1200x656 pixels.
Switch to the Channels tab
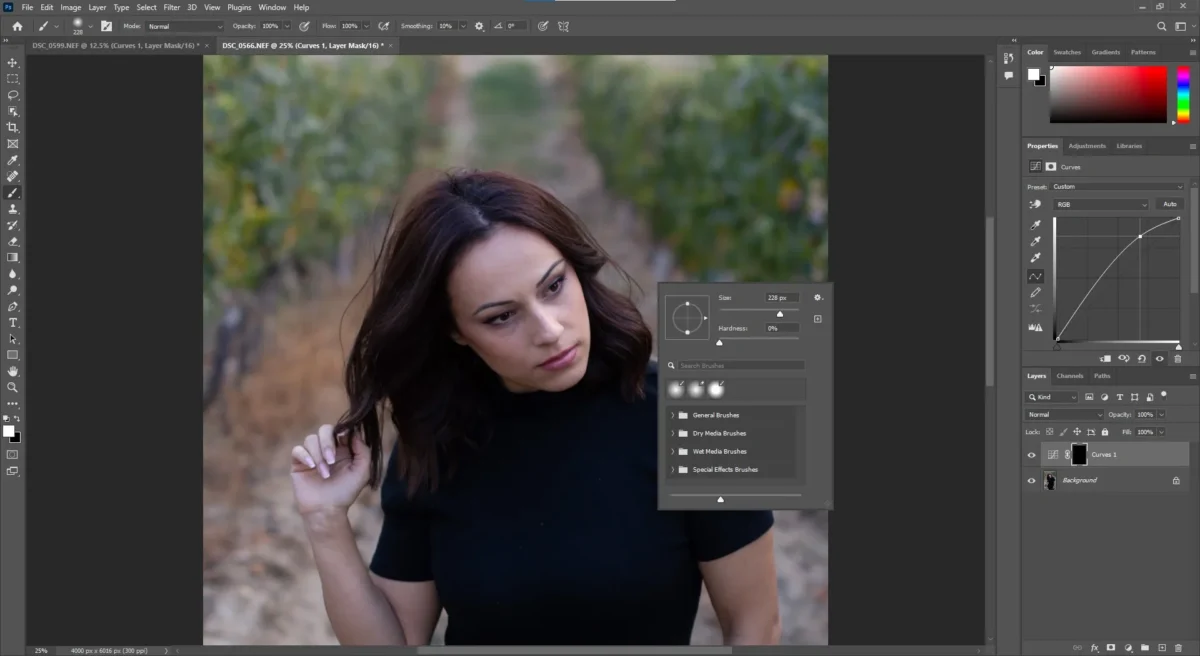tap(1070, 376)
